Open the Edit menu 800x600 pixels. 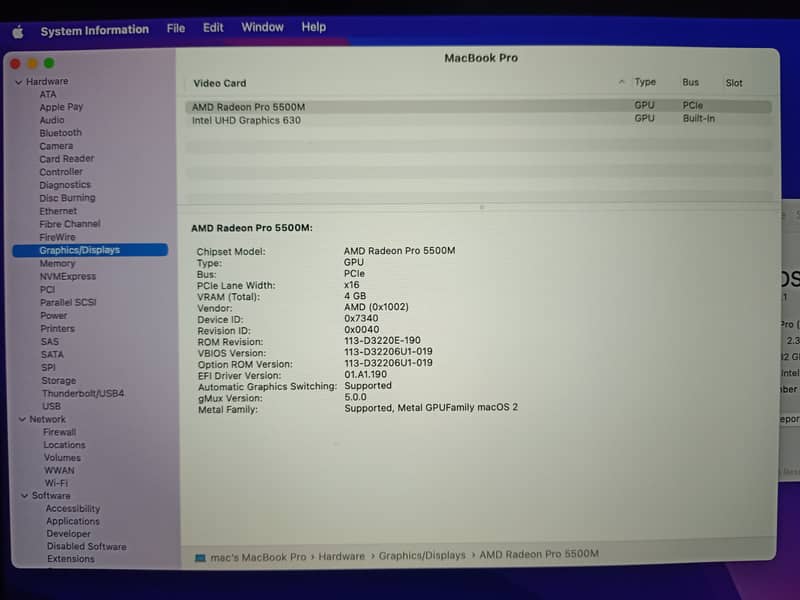pos(213,28)
